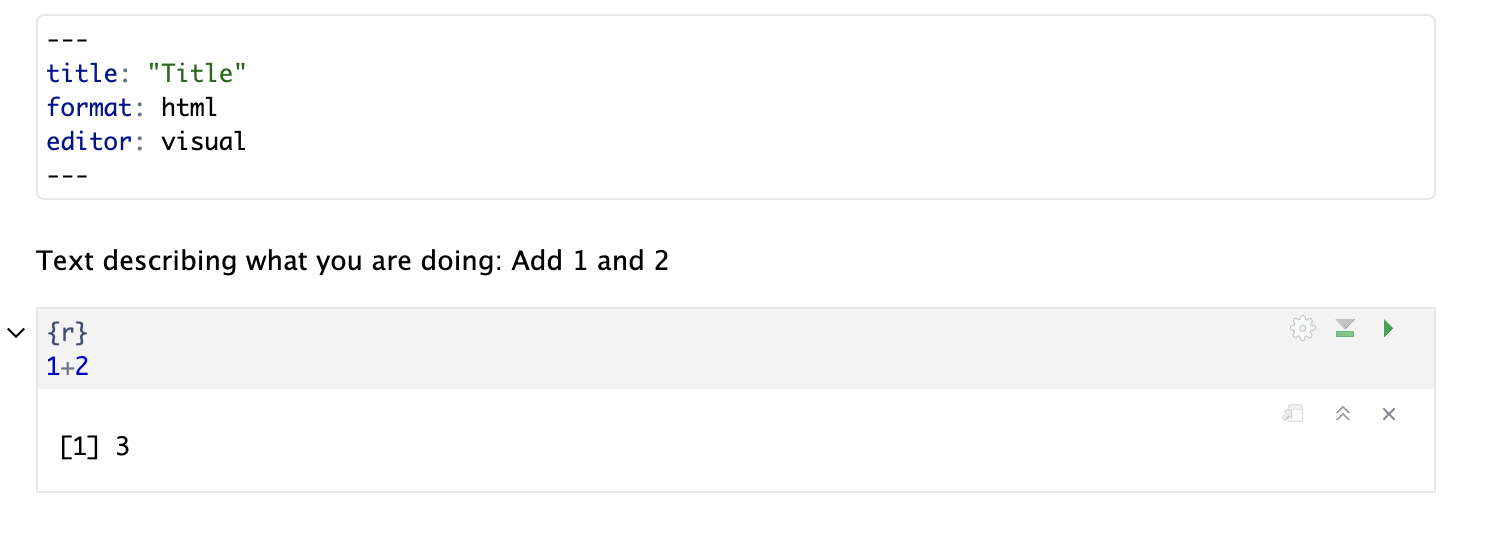Place cursor on html format value
The height and width of the screenshot is (544, 1490).
(x=189, y=107)
